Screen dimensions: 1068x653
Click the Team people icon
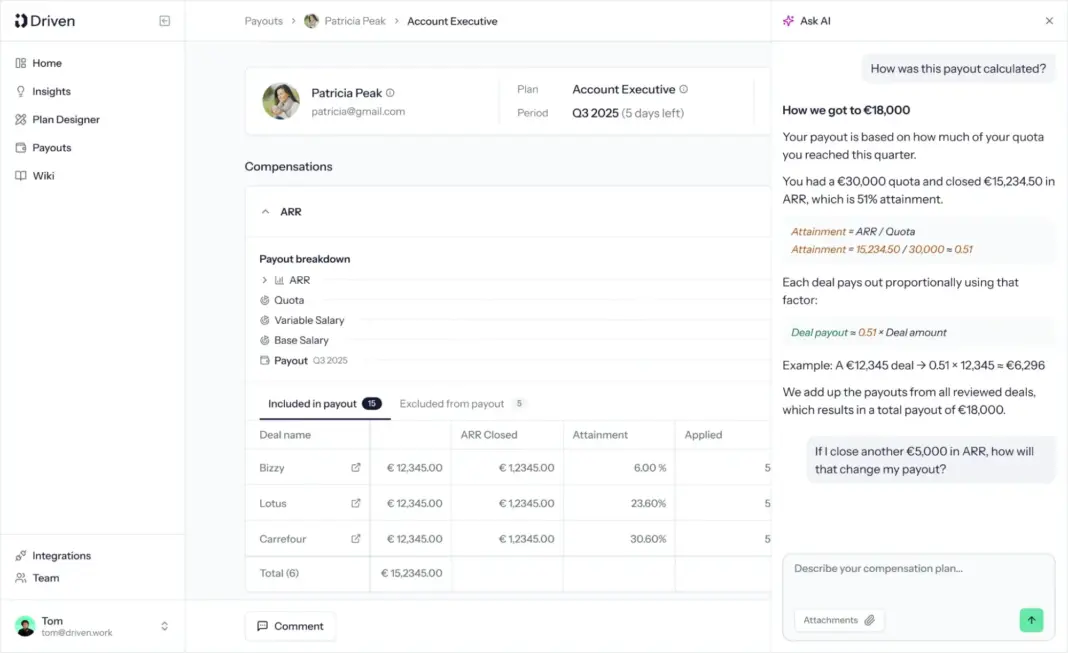(x=20, y=578)
